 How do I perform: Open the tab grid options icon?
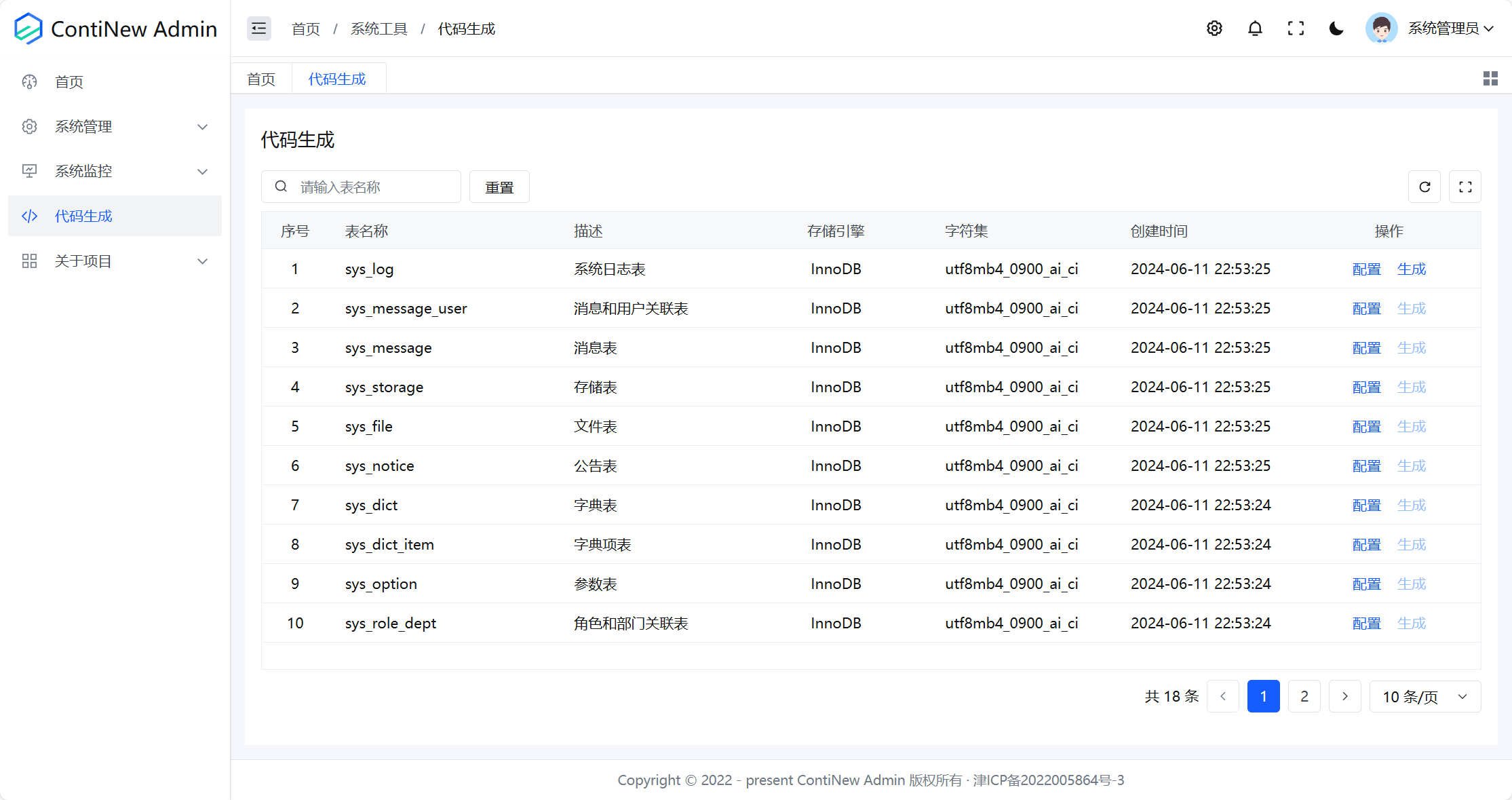(1490, 79)
